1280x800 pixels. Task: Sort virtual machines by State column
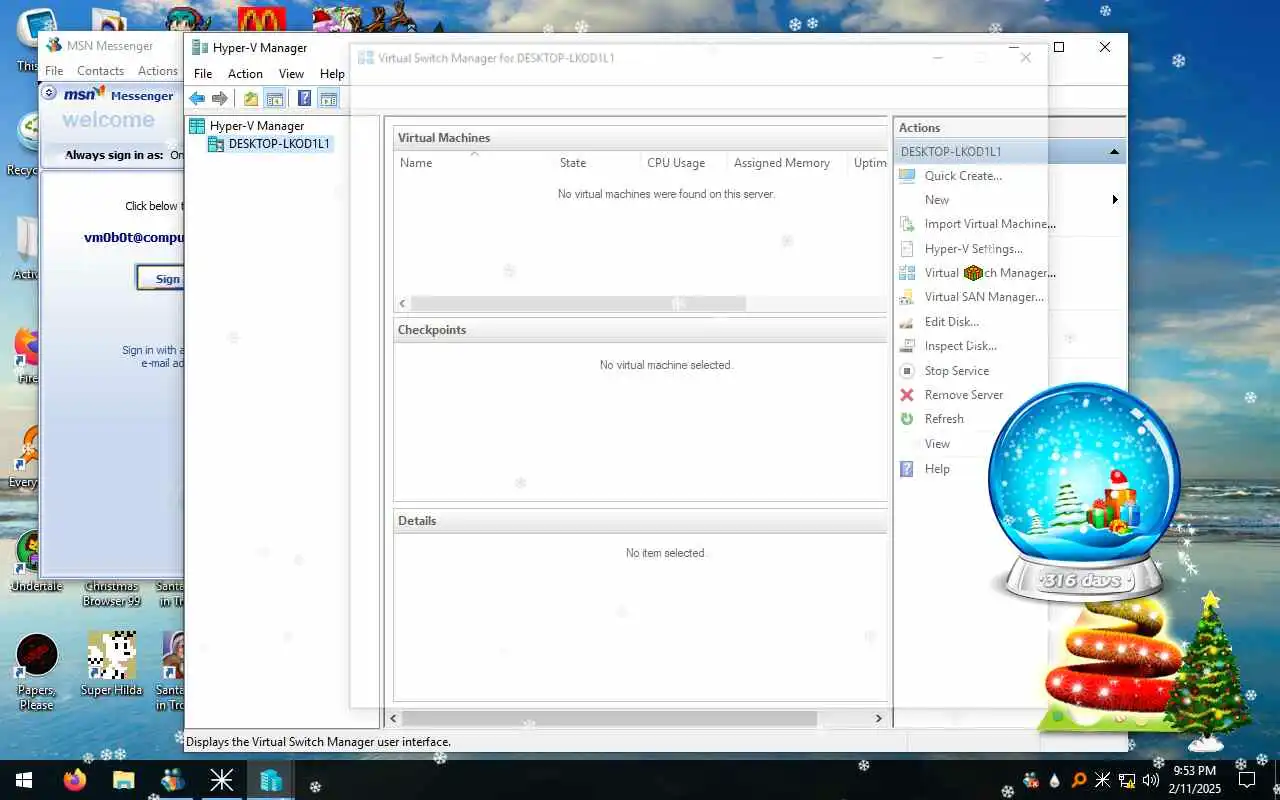597,163
